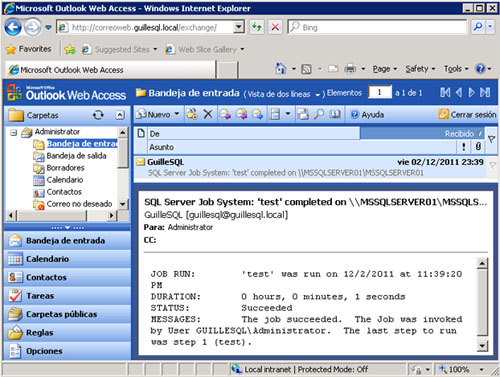Delete the selected message with X icon
This screenshot has height=377, width=500.
pos(208,114)
